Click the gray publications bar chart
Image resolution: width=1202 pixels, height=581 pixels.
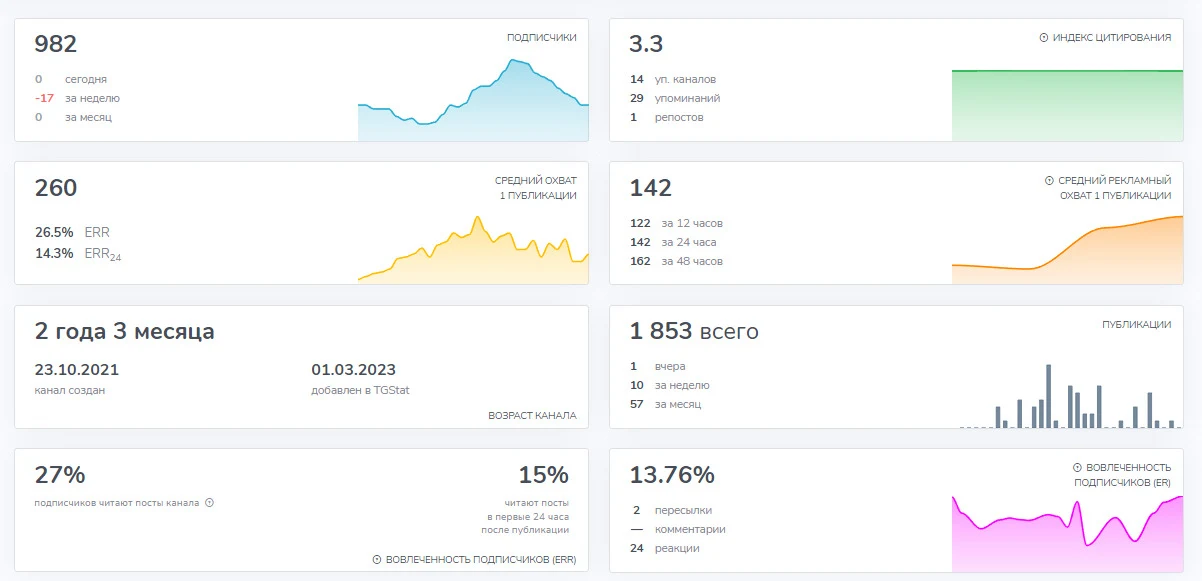(1067, 396)
